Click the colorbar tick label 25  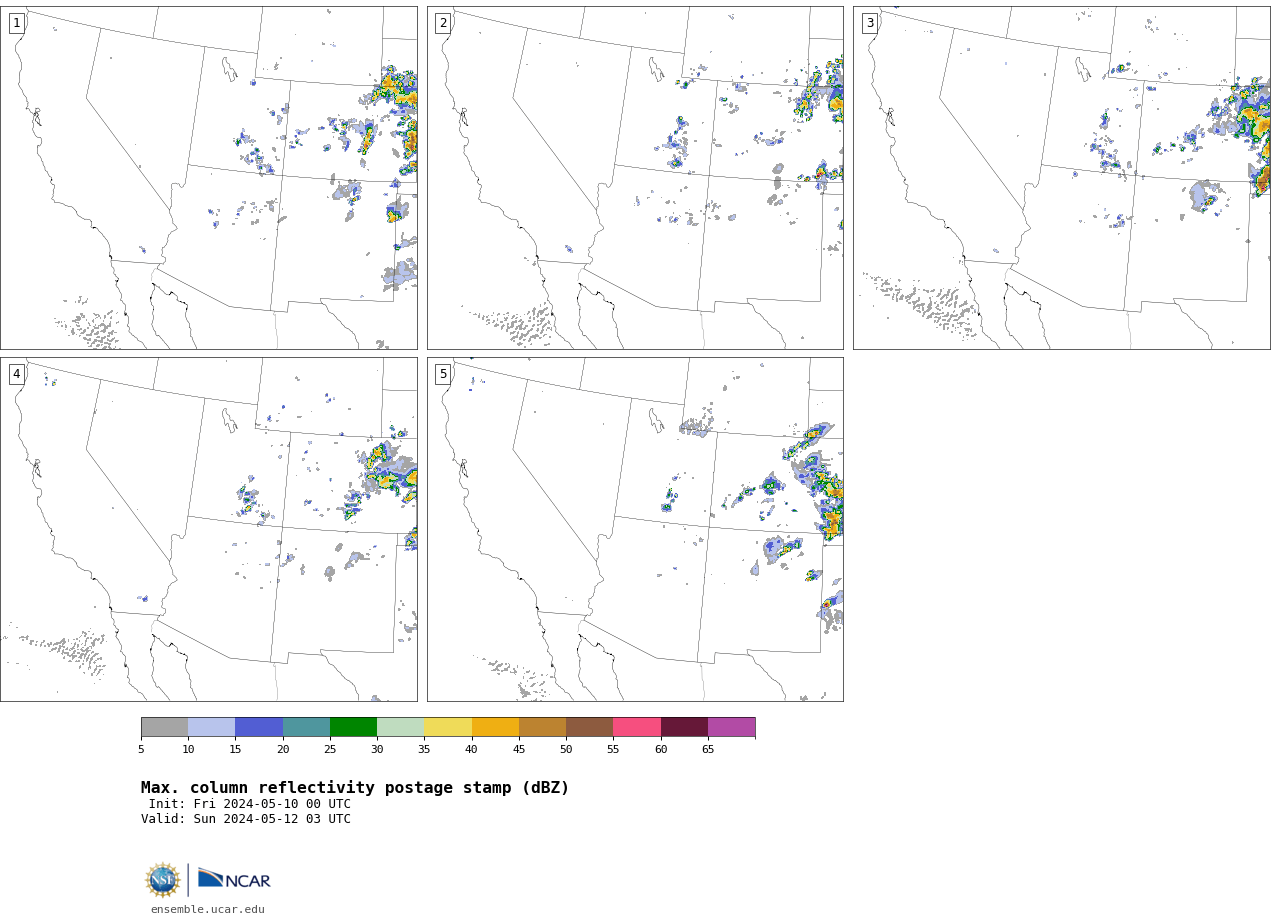point(330,749)
